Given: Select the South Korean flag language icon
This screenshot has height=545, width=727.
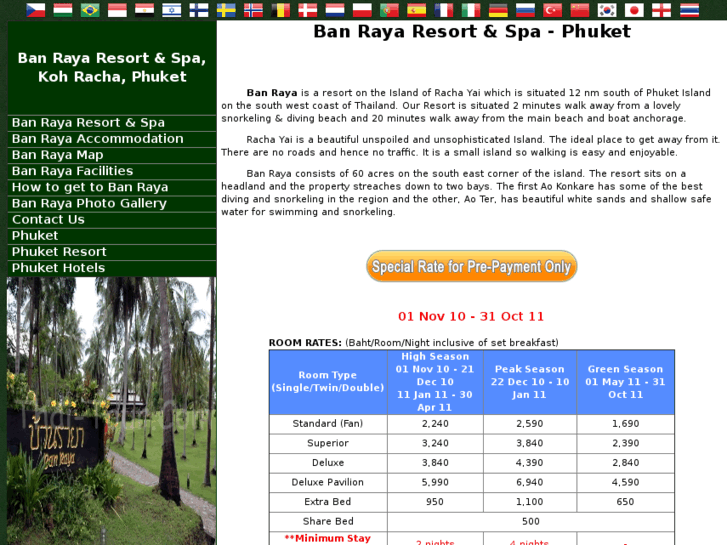Looking at the screenshot, I should [607, 10].
